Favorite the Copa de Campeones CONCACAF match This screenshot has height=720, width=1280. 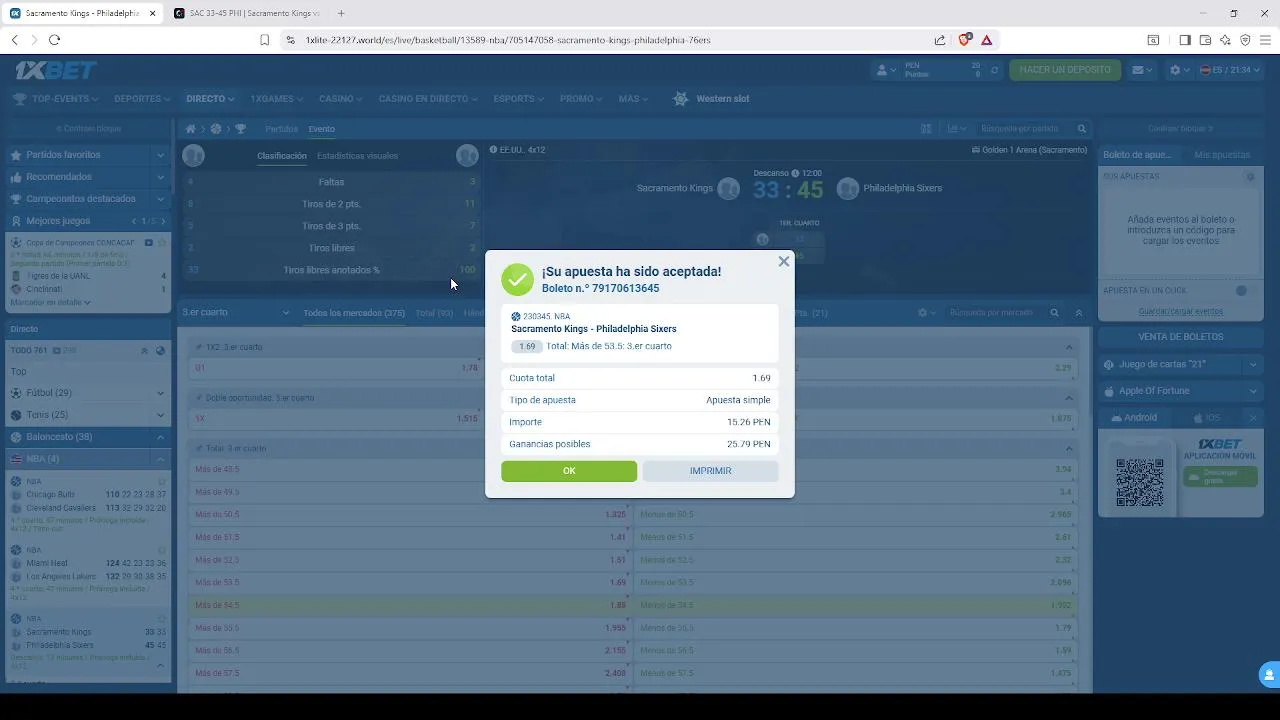[162, 243]
